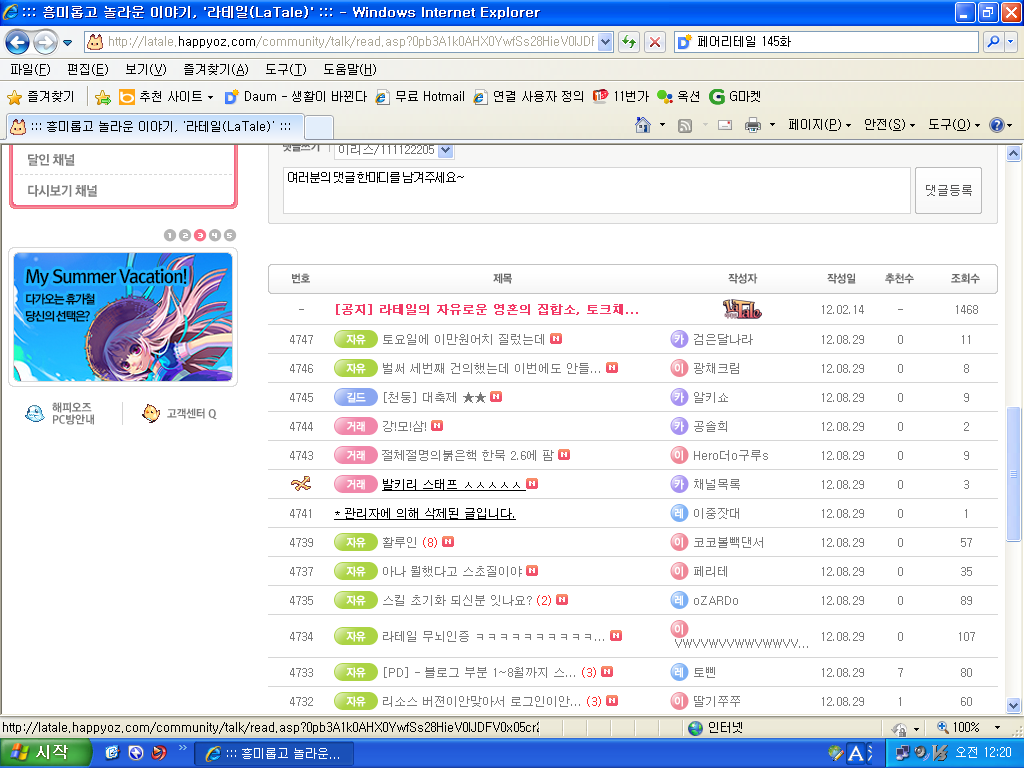The height and width of the screenshot is (768, 1024).
Task: Click the refresh page icon
Action: 629,42
